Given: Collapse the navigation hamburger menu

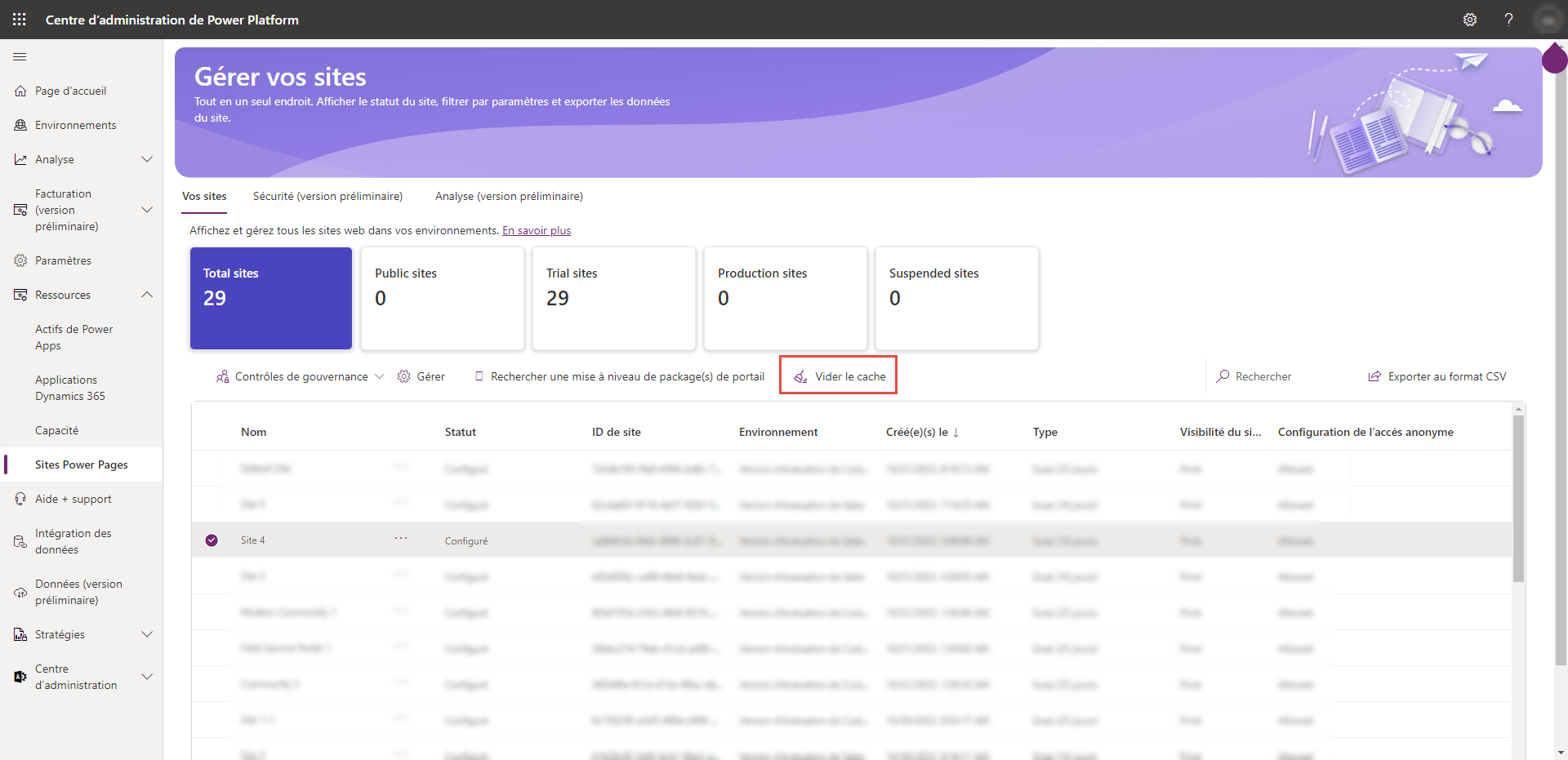Looking at the screenshot, I should coord(20,56).
